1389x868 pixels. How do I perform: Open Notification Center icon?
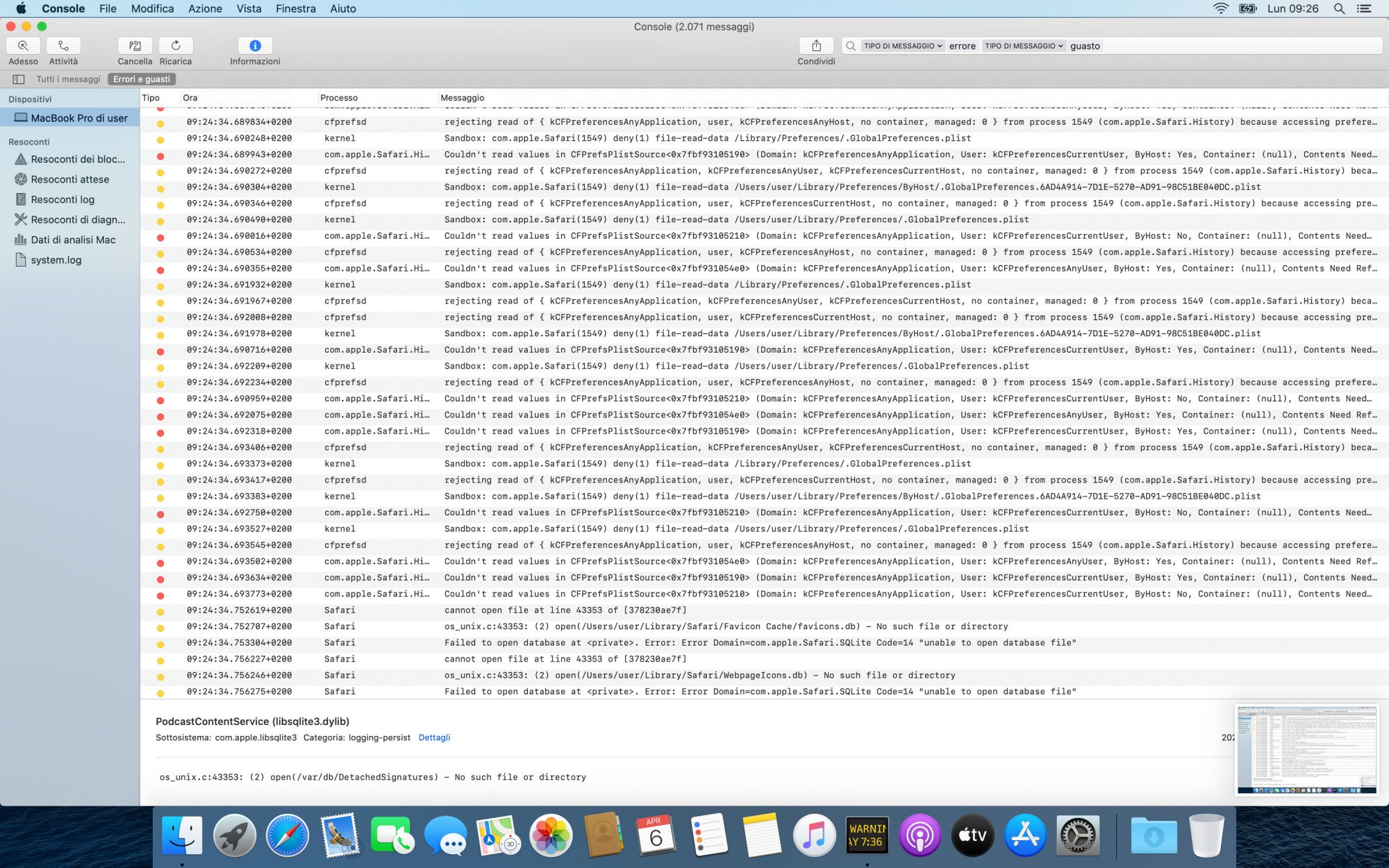pos(1365,8)
